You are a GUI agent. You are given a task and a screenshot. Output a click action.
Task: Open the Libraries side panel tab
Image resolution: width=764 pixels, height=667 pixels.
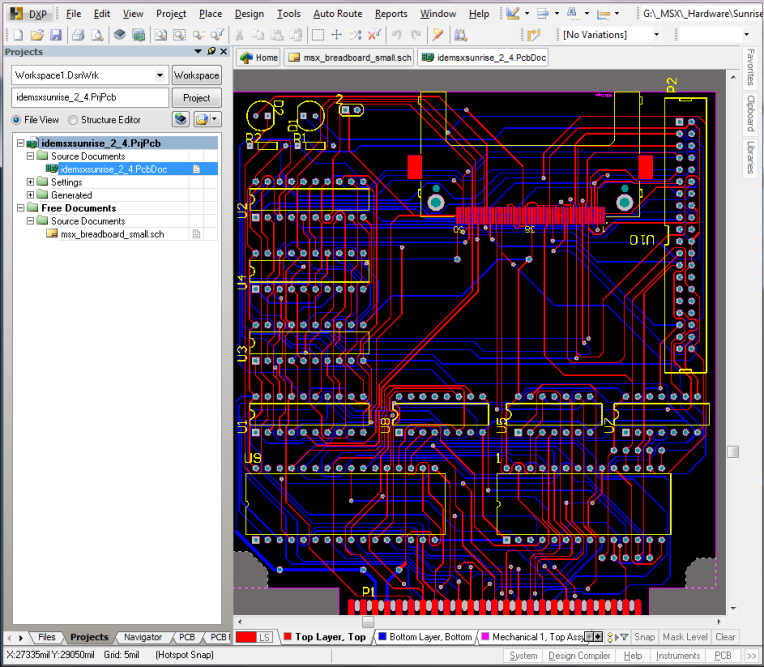(751, 157)
